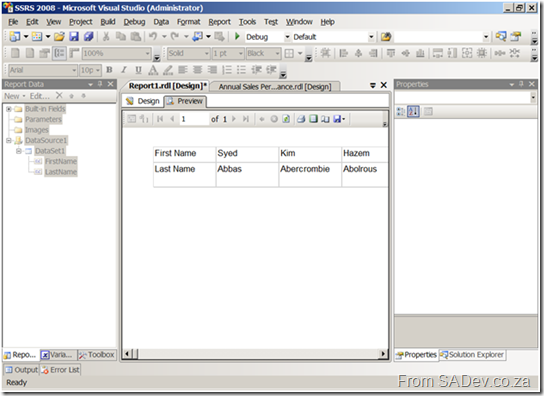This screenshot has height=396, width=544.
Task: Open the Report menu
Action: (x=219, y=22)
